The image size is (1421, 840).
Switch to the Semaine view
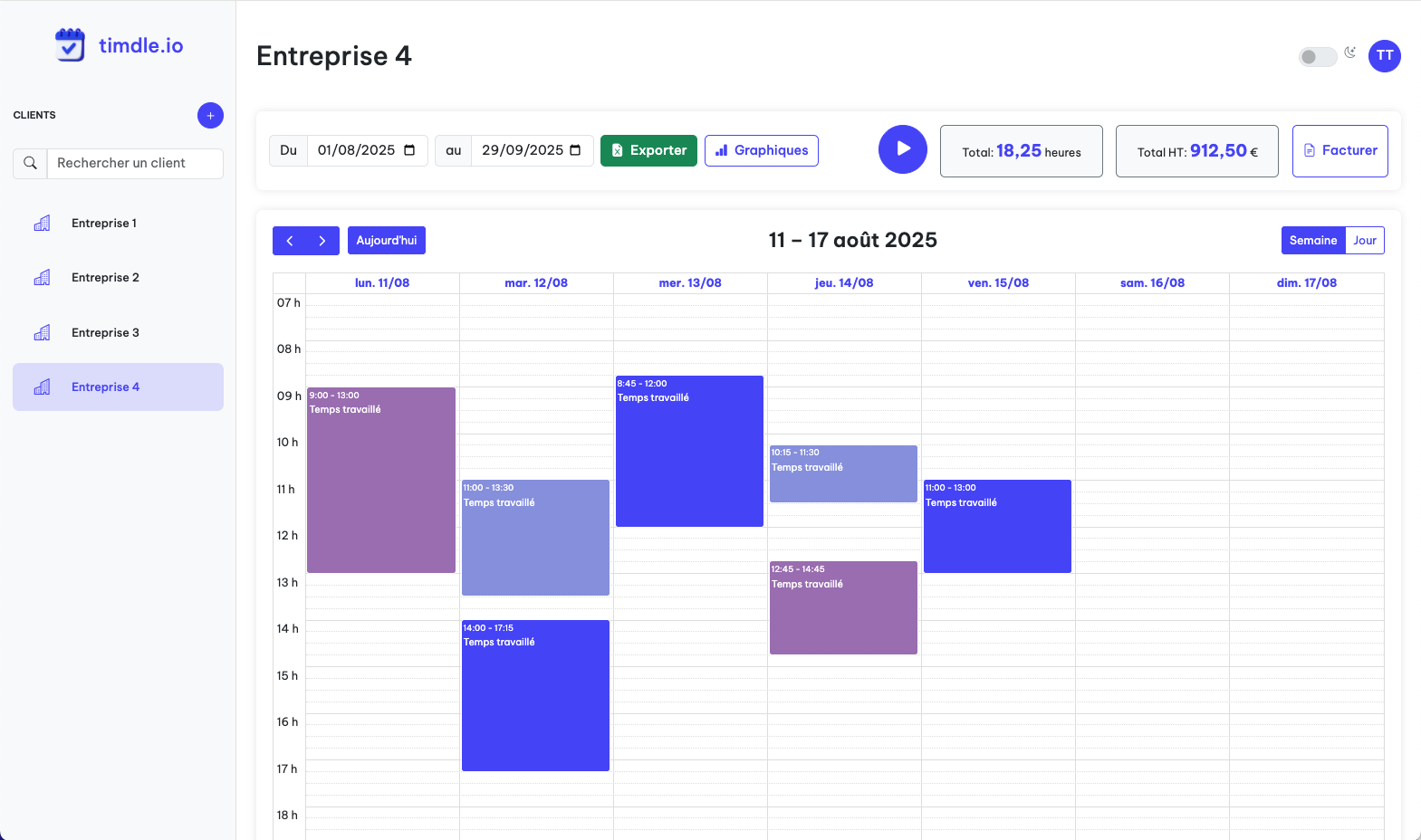(x=1312, y=241)
